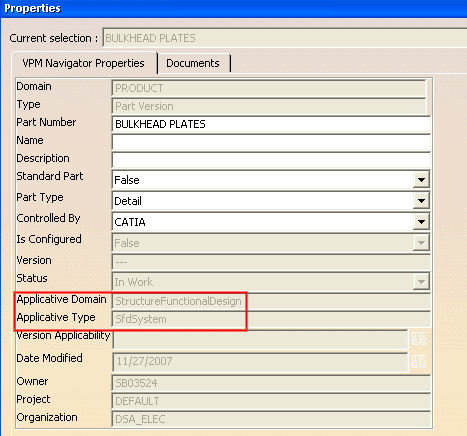467x436 pixels.
Task: Click the empty Description field
Action: [x=271, y=160]
